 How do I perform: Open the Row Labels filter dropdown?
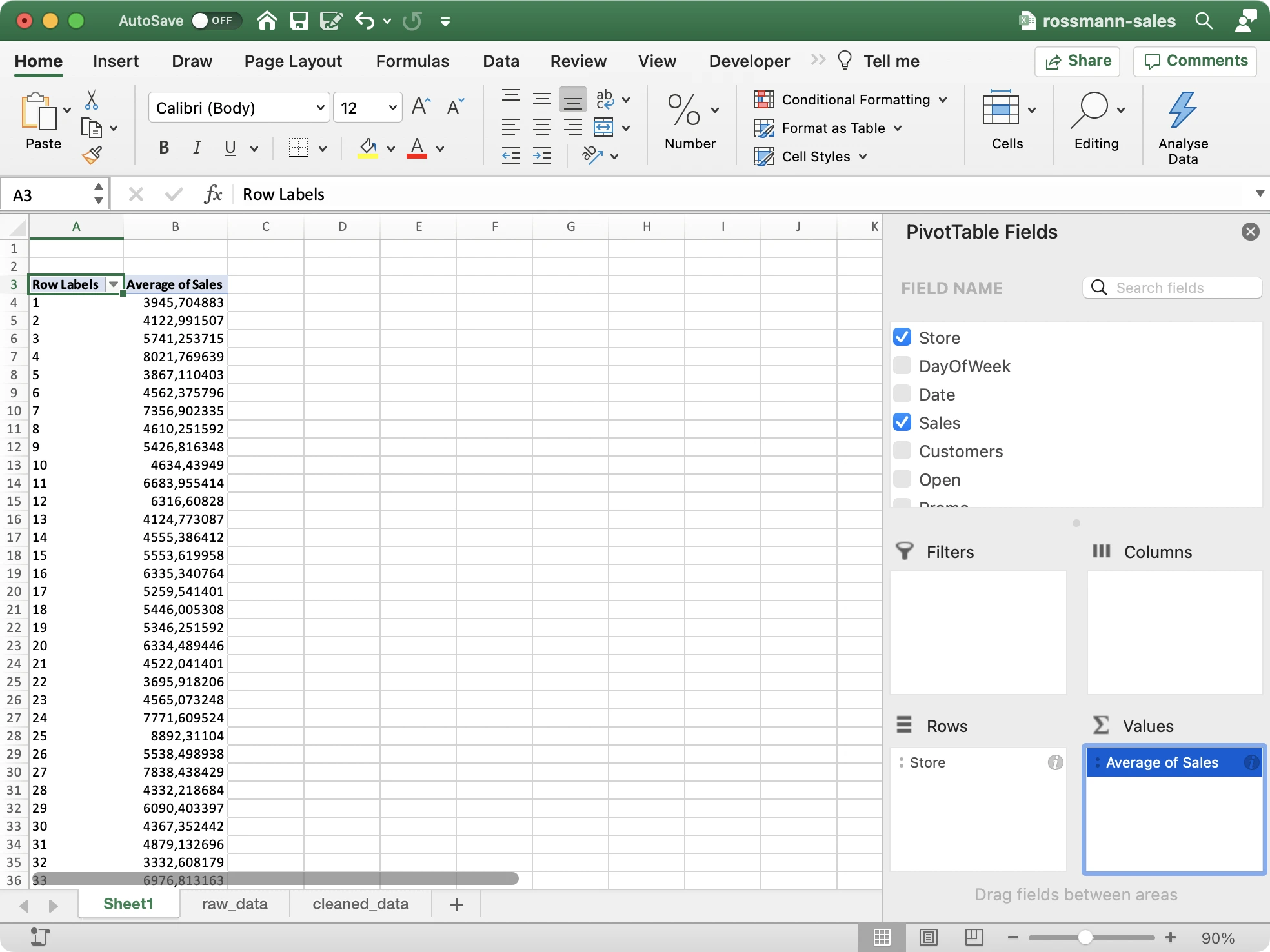click(113, 284)
